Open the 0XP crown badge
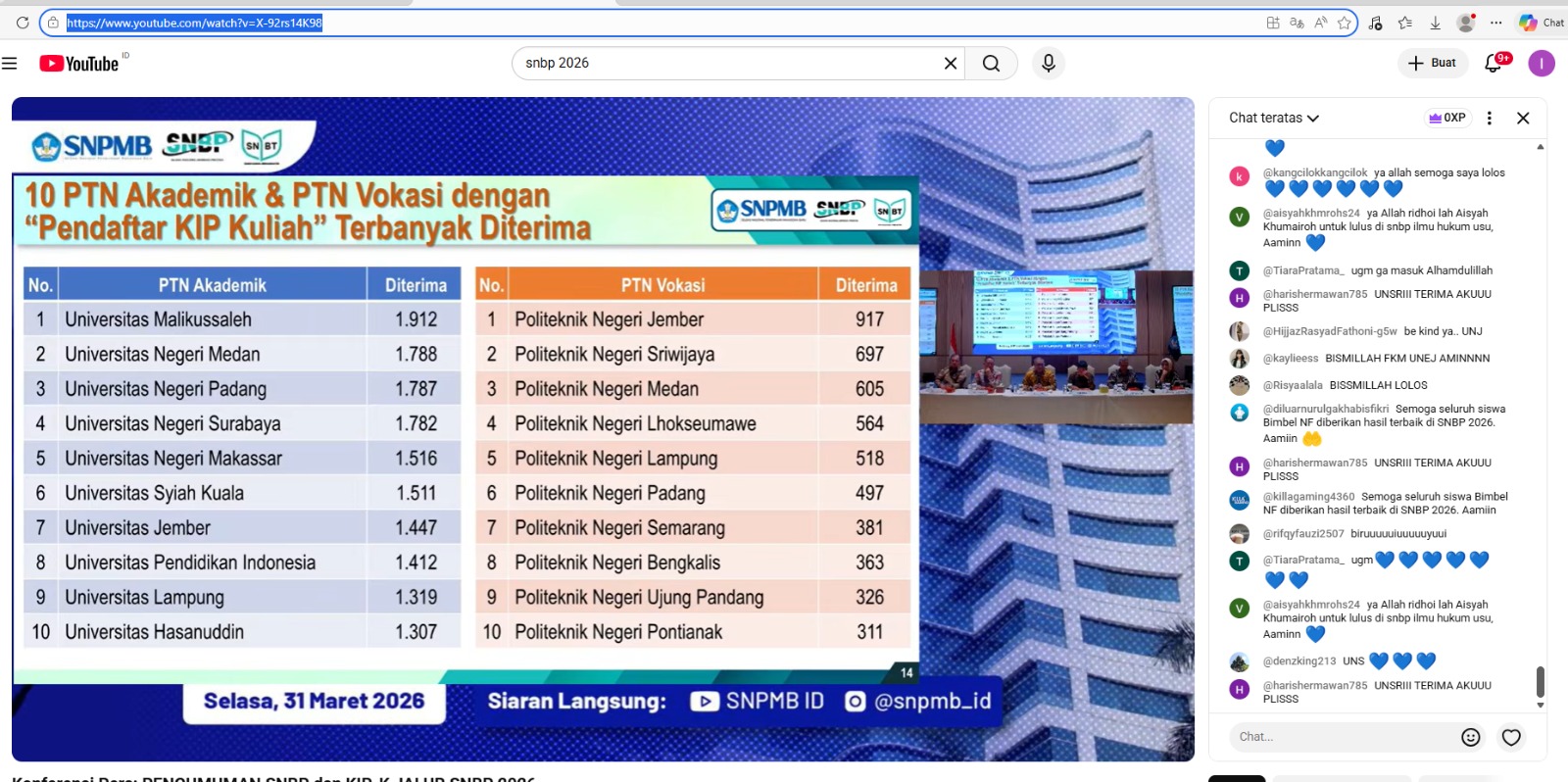Screen dimensions: 1568x782 click(x=1447, y=118)
